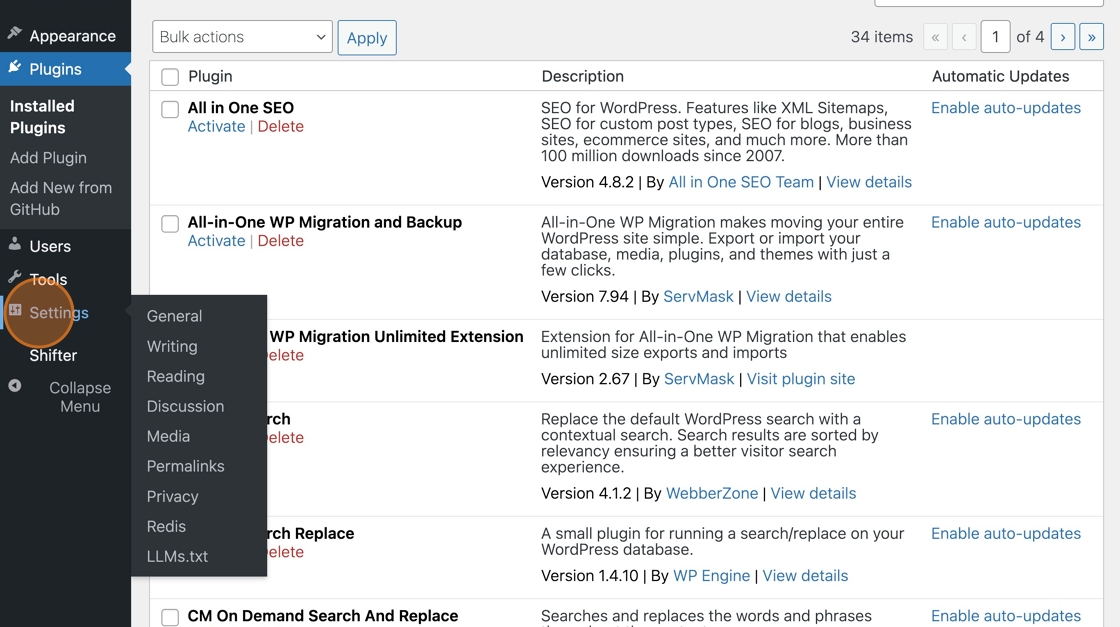Check the All in One SEO checkbox
The width and height of the screenshot is (1120, 627).
(170, 109)
